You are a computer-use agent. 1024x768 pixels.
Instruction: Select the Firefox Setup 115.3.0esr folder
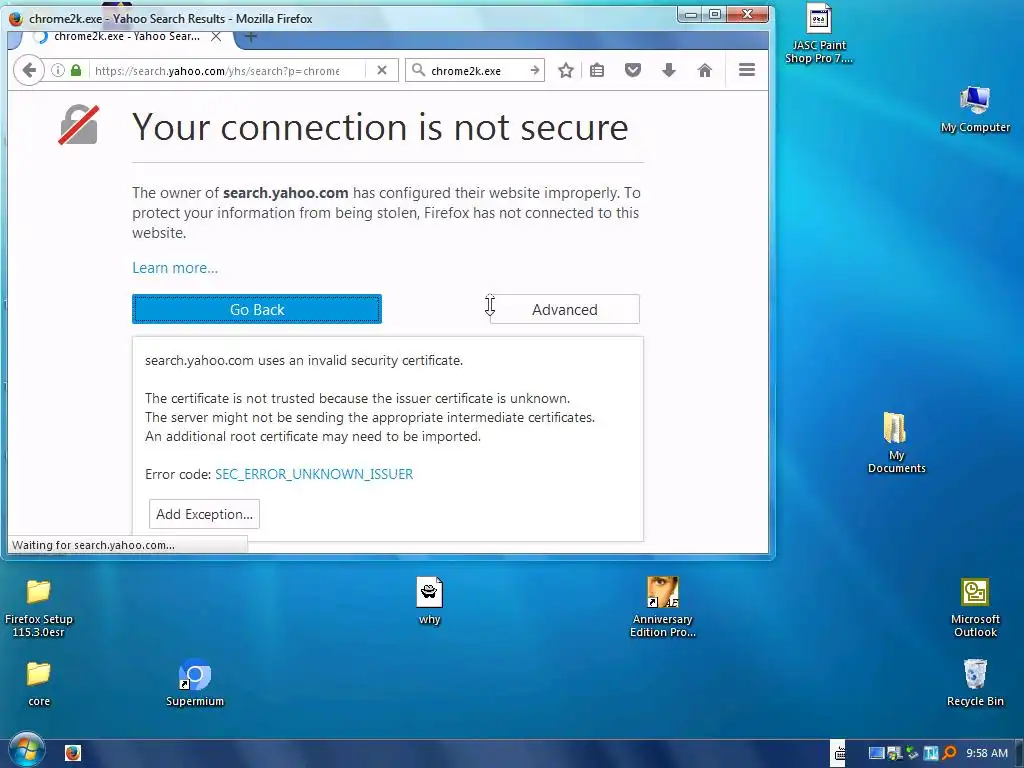click(39, 608)
